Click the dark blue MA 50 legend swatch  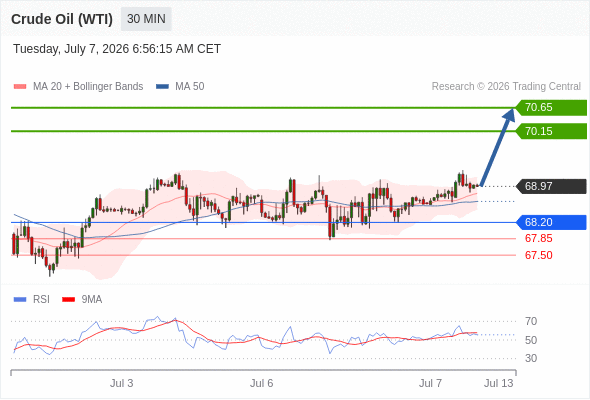(162, 87)
